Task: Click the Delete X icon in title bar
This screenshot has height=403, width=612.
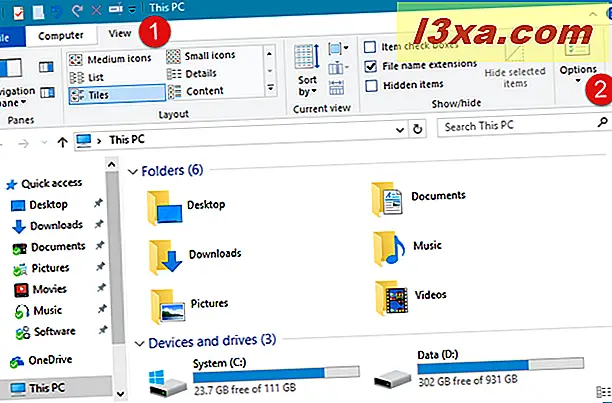Action: [96, 10]
